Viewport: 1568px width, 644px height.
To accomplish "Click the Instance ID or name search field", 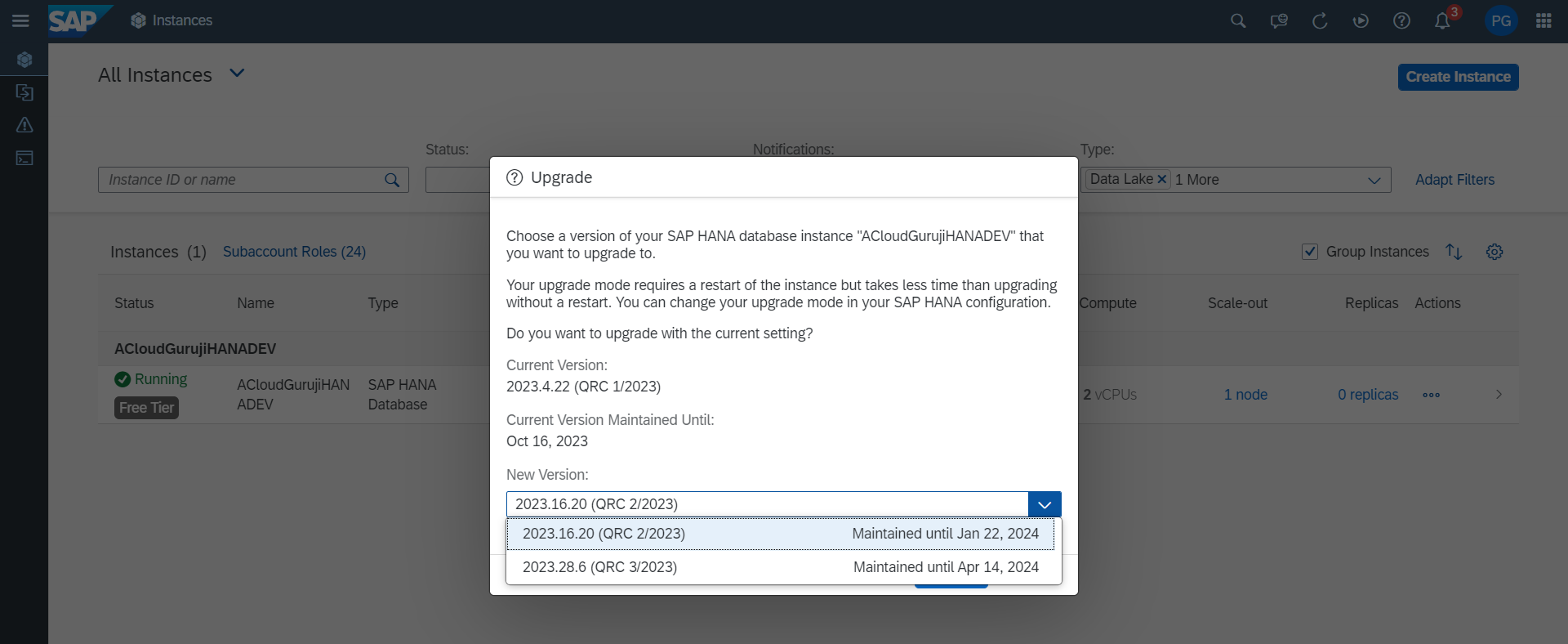I will pyautogui.click(x=242, y=180).
